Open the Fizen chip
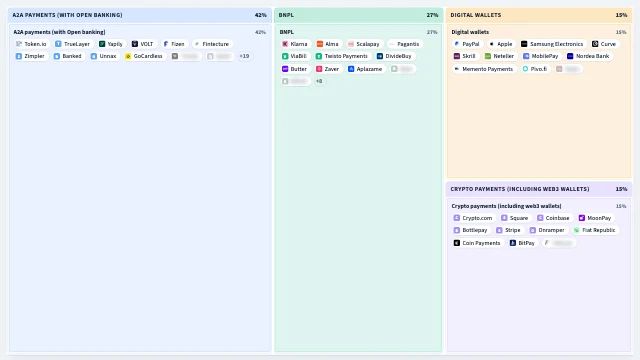640x360 pixels. pyautogui.click(x=174, y=44)
